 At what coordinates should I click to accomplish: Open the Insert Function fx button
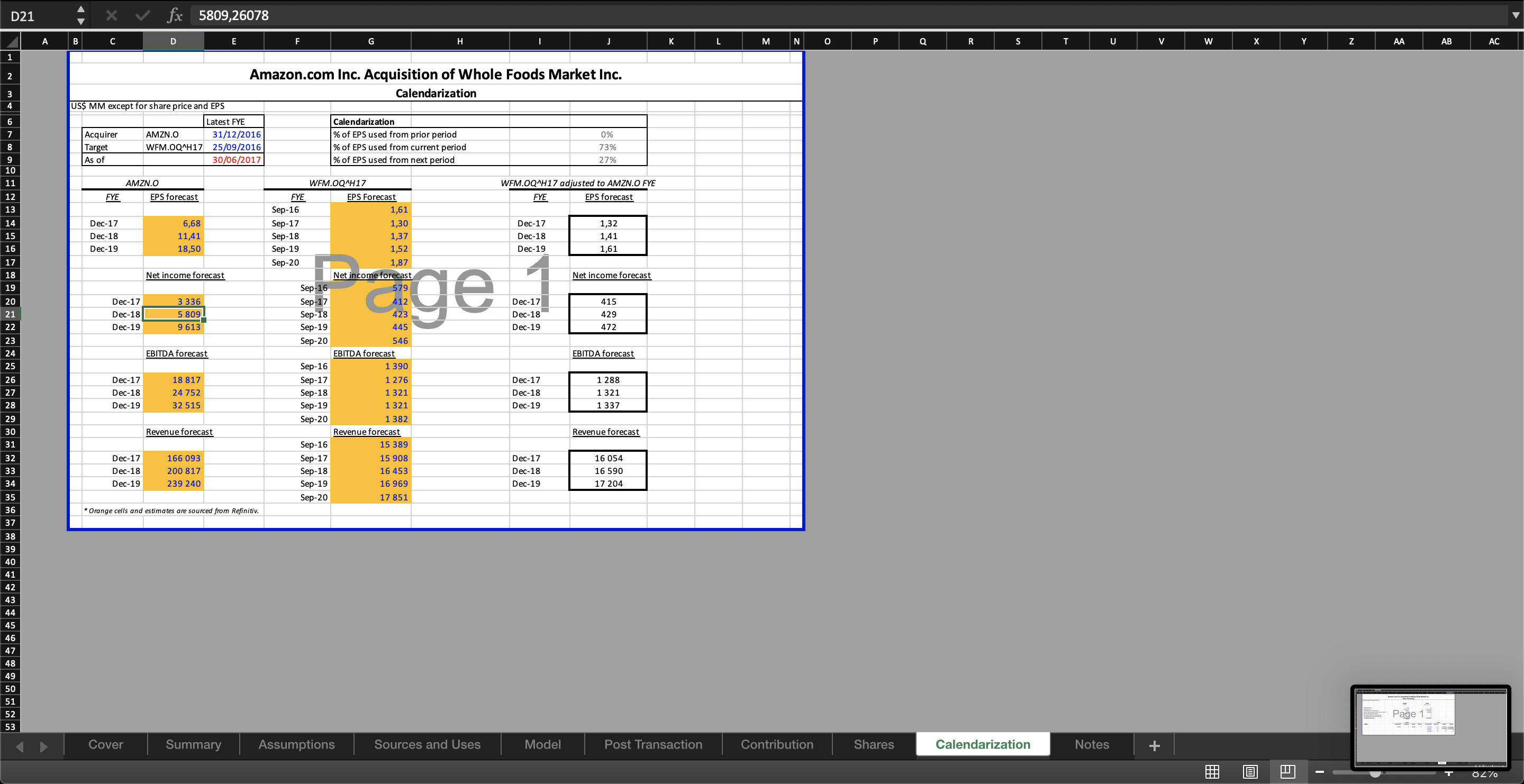(175, 15)
